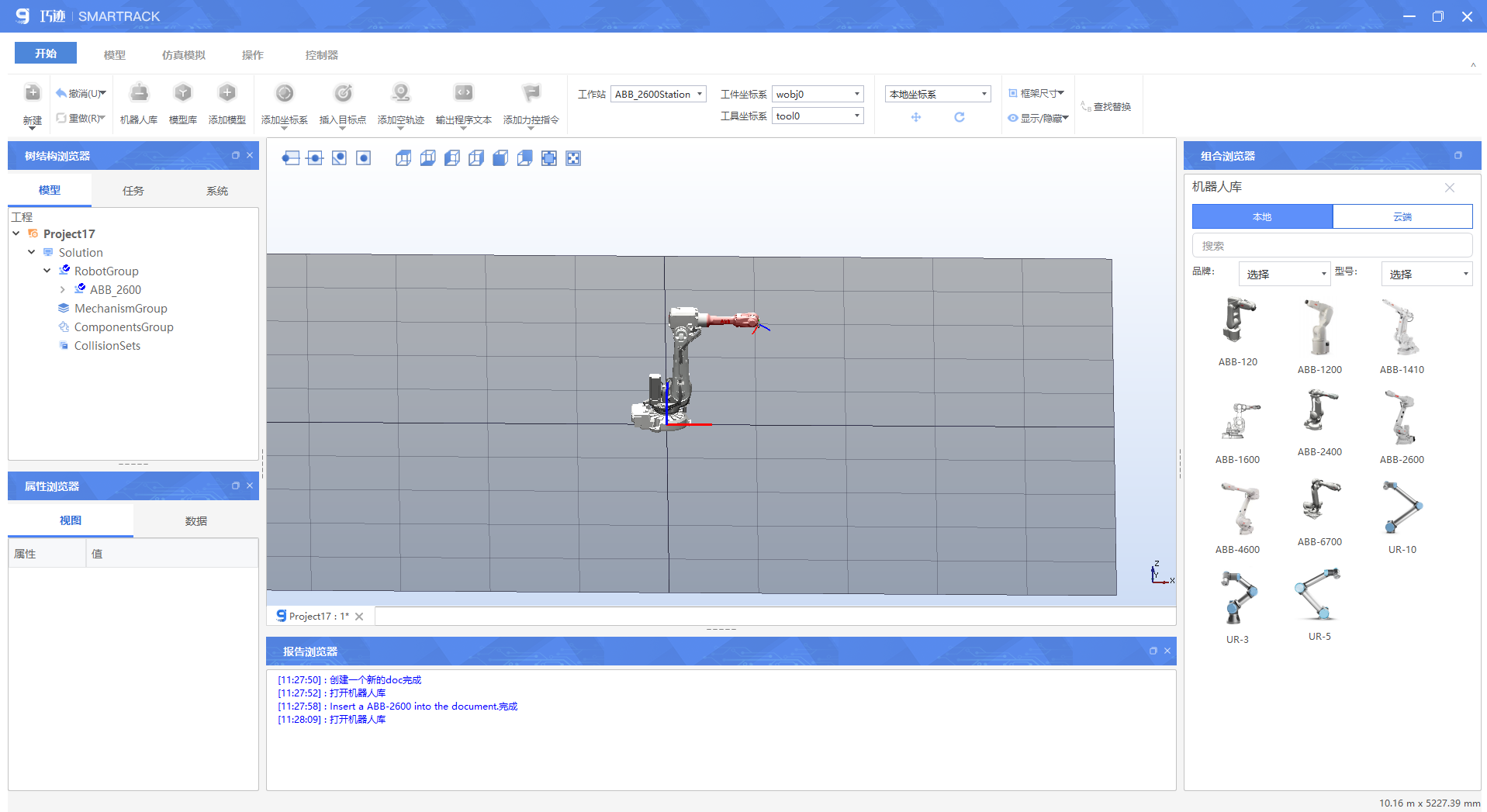Switch robot library to 云端 tab
The height and width of the screenshot is (812, 1487).
[1402, 216]
